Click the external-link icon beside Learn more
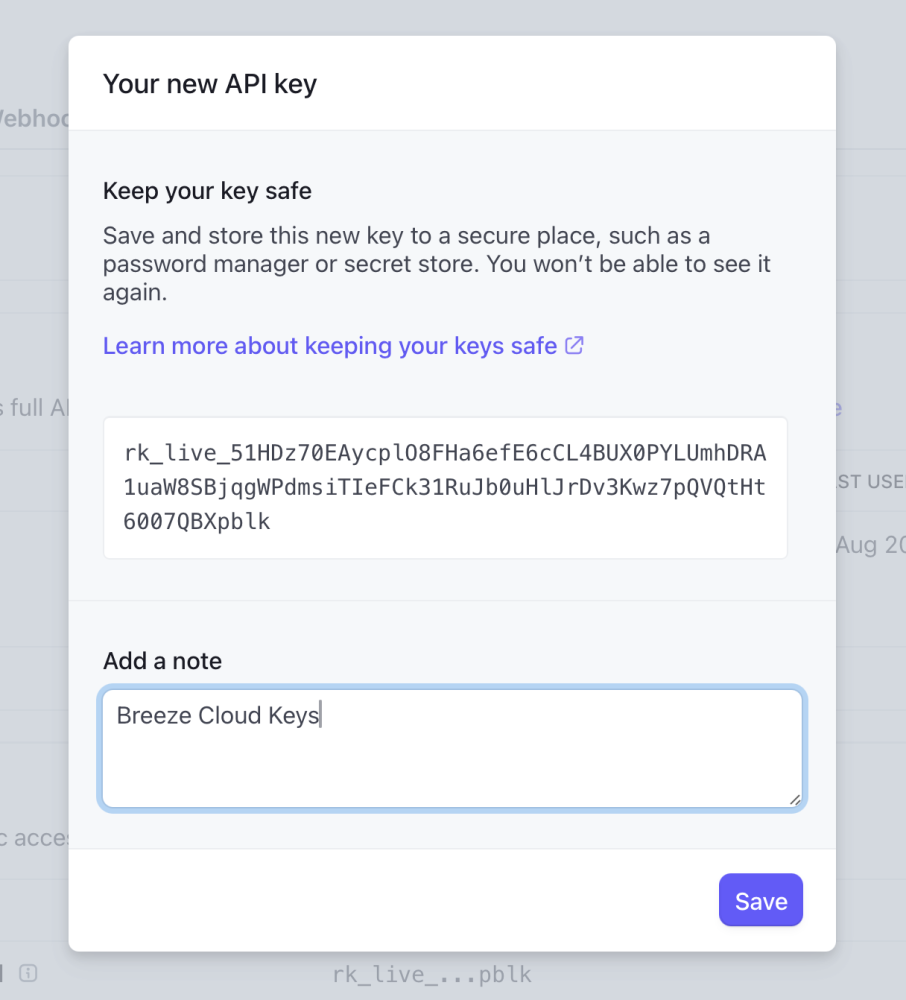906x1000 pixels. (x=575, y=346)
